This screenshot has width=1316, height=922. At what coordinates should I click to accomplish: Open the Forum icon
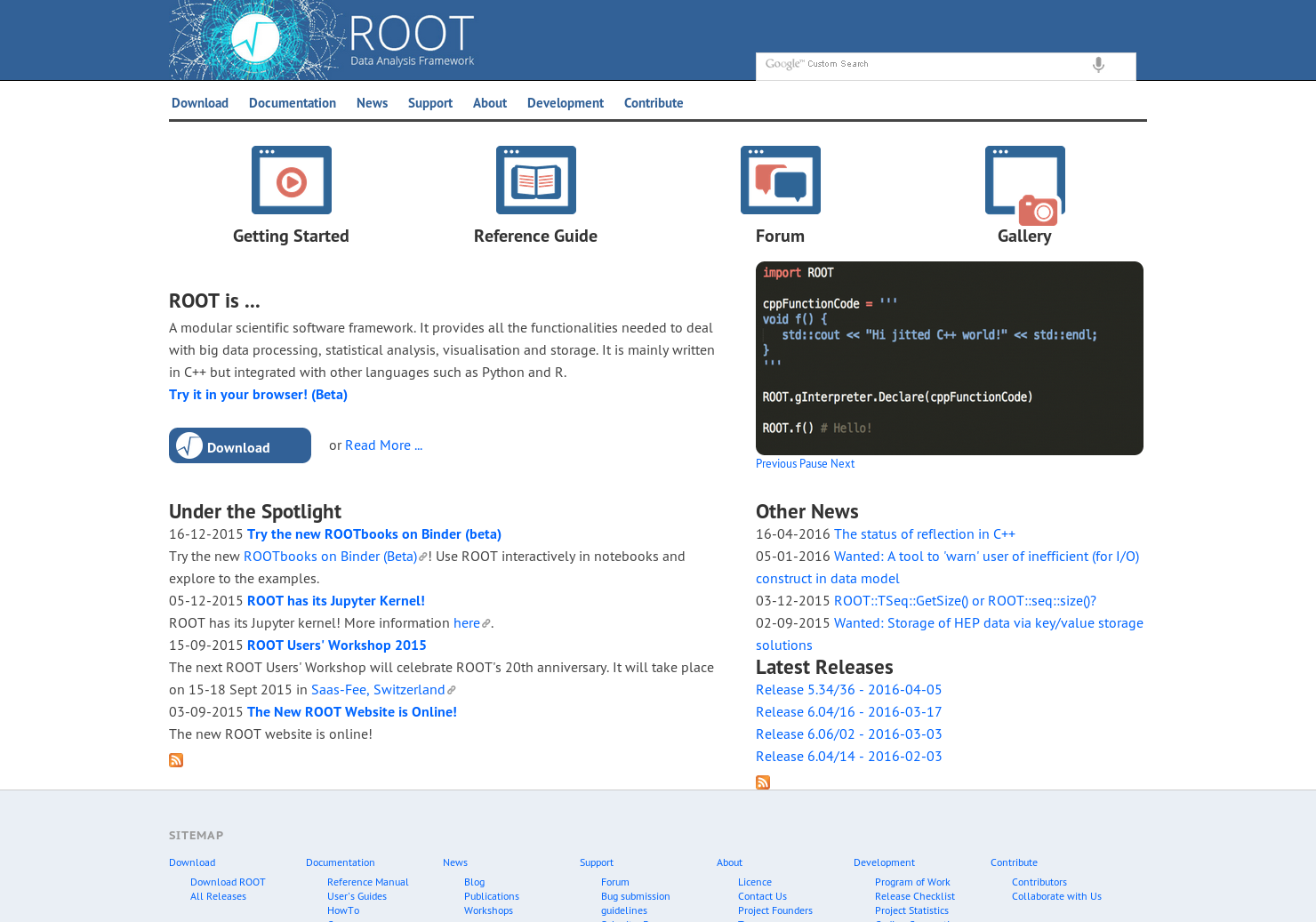780,180
